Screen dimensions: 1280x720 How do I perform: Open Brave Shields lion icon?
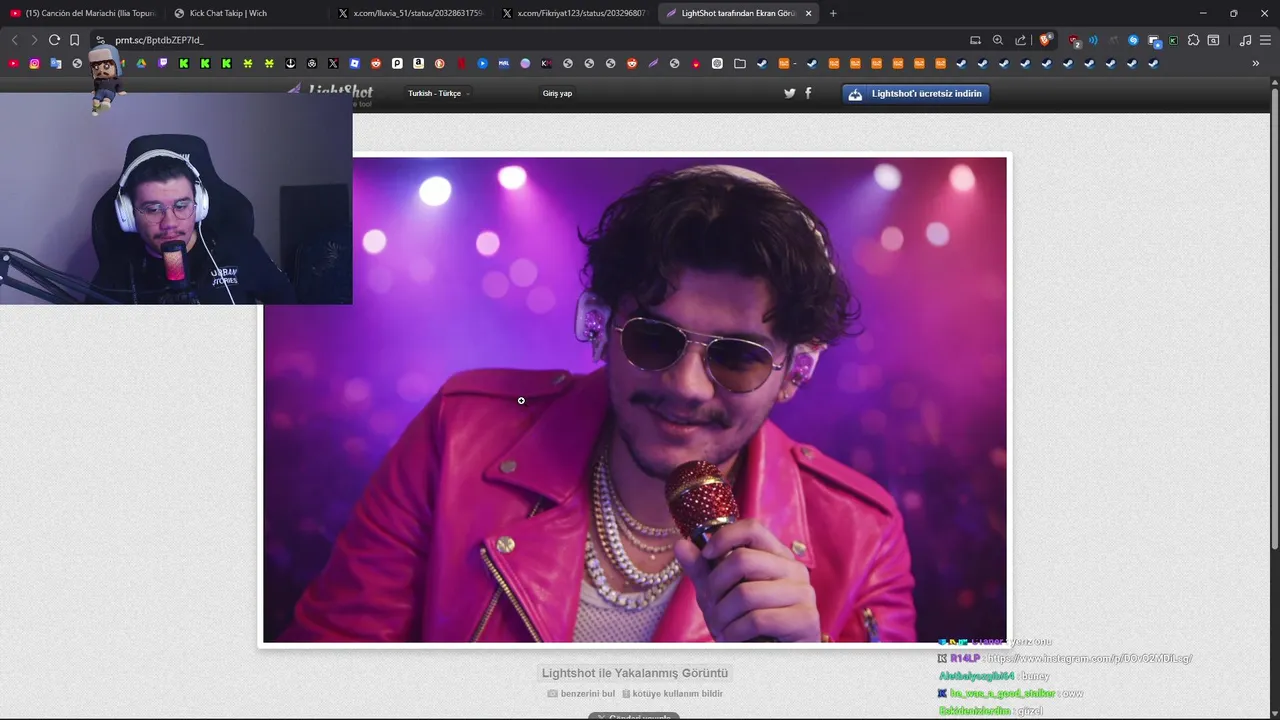pos(1045,40)
